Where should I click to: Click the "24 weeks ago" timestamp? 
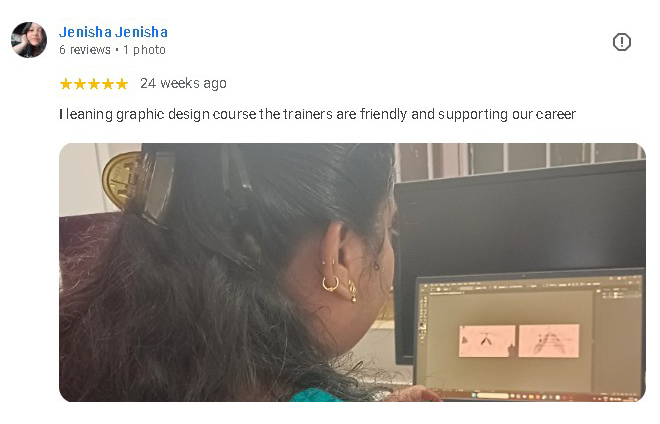pyautogui.click(x=184, y=83)
